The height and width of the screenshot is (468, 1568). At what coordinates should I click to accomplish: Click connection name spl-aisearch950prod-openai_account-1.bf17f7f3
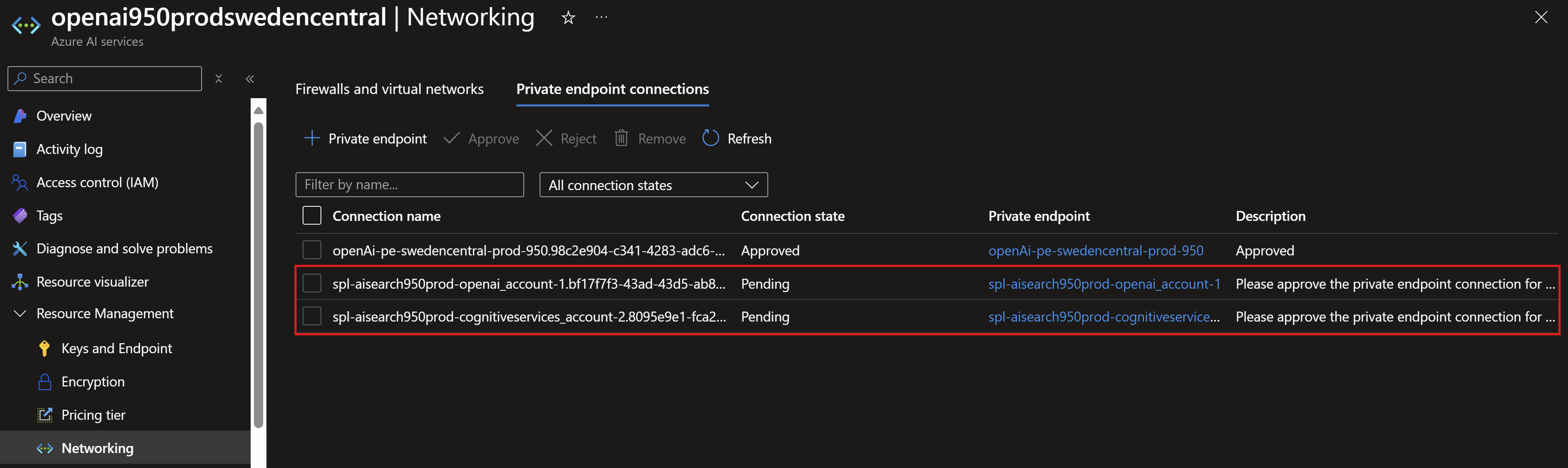point(529,284)
